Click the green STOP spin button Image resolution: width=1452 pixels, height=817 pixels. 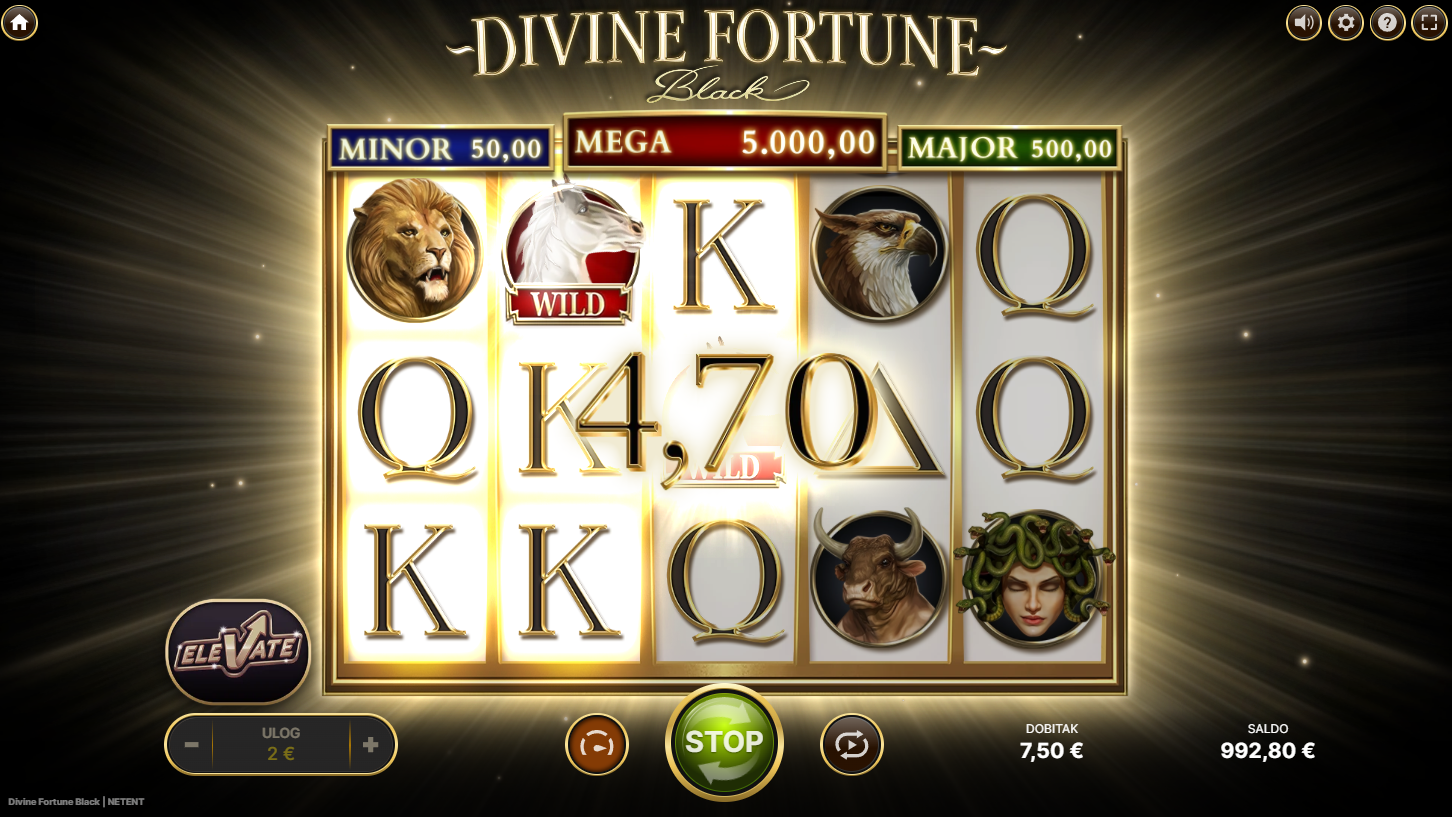click(x=724, y=742)
